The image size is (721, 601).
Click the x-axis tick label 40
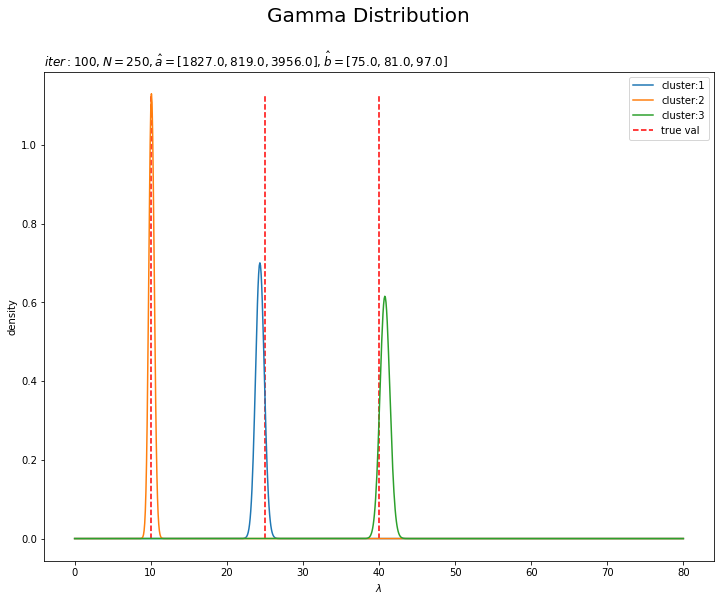379,572
